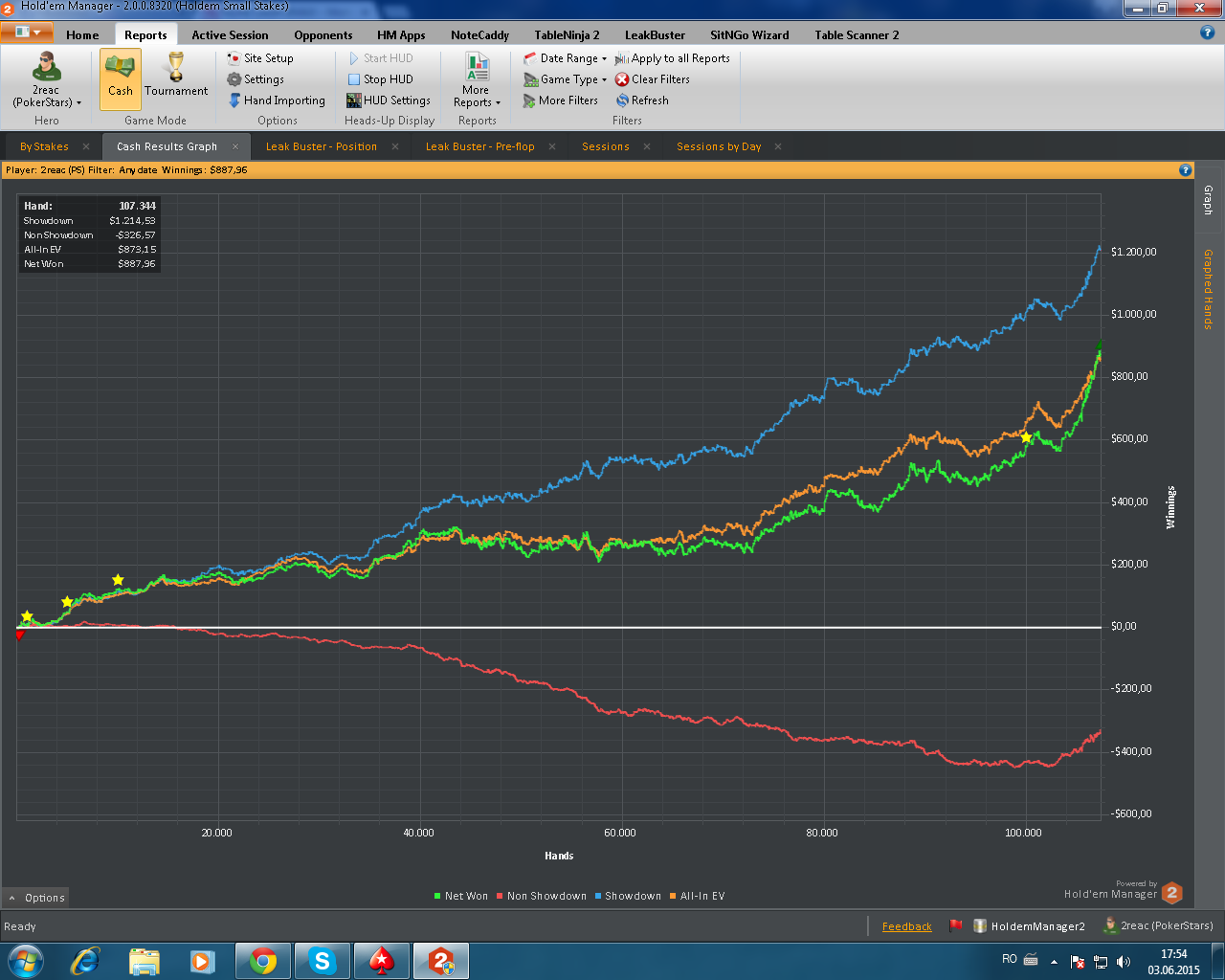Open the SitNGo Wizard ribbon tab

tap(749, 35)
